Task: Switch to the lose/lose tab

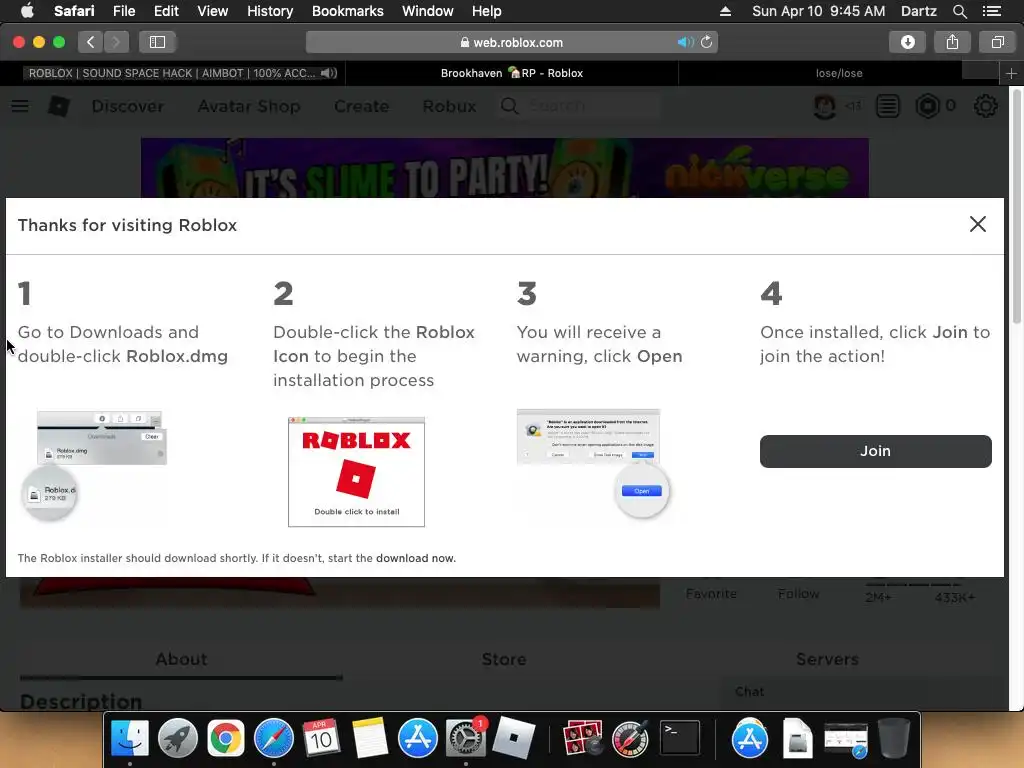Action: point(839,73)
